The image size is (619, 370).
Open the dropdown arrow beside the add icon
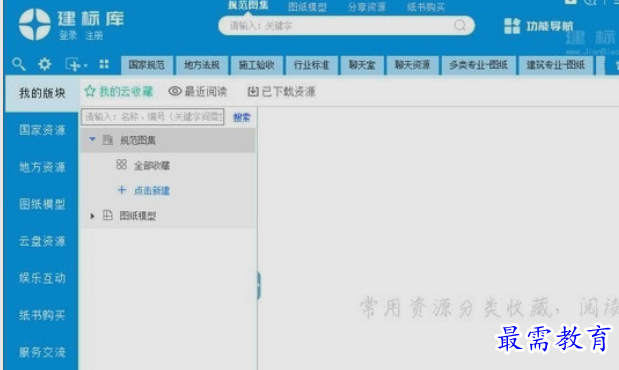coord(85,66)
